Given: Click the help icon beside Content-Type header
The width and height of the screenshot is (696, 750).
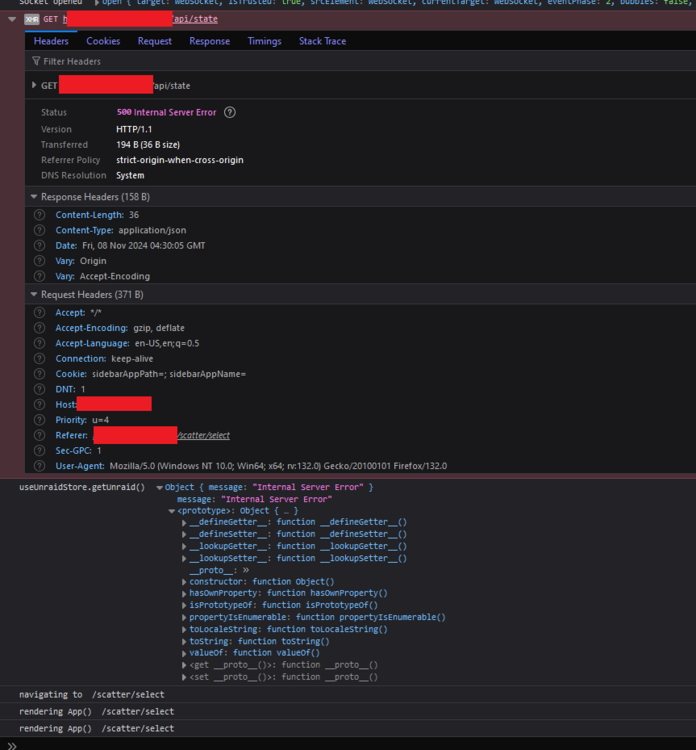Looking at the screenshot, I should [x=40, y=231].
